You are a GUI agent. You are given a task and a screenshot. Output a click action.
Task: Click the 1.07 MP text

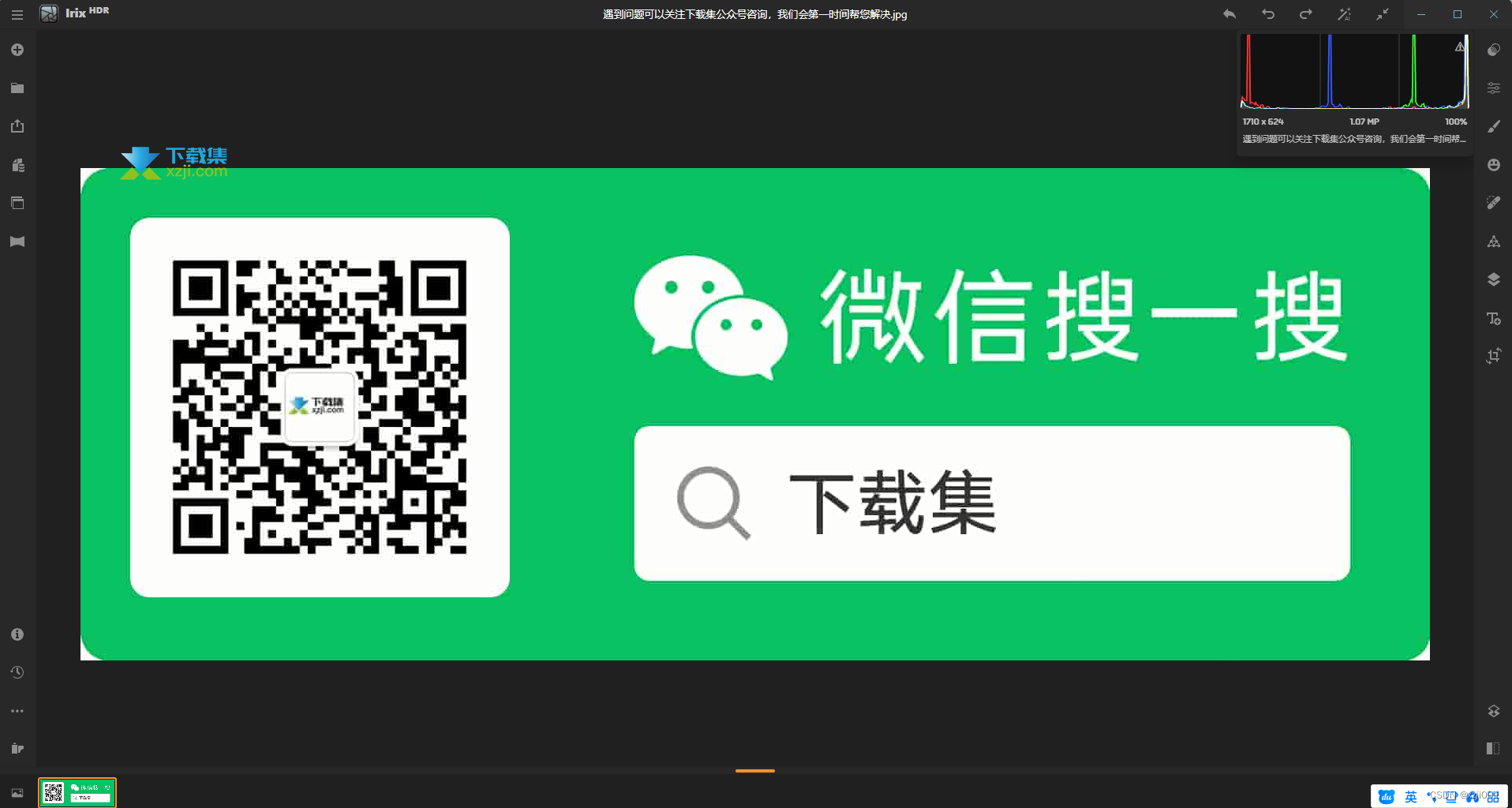(1364, 122)
